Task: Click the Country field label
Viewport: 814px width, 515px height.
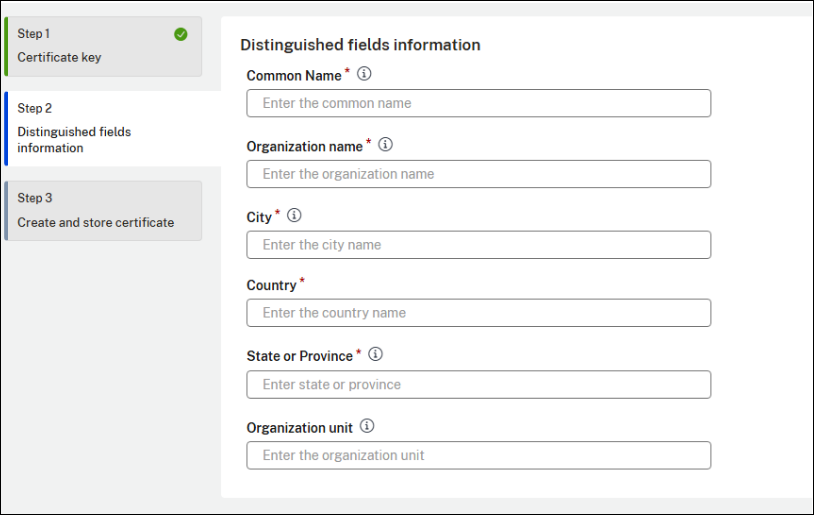Action: coord(271,286)
